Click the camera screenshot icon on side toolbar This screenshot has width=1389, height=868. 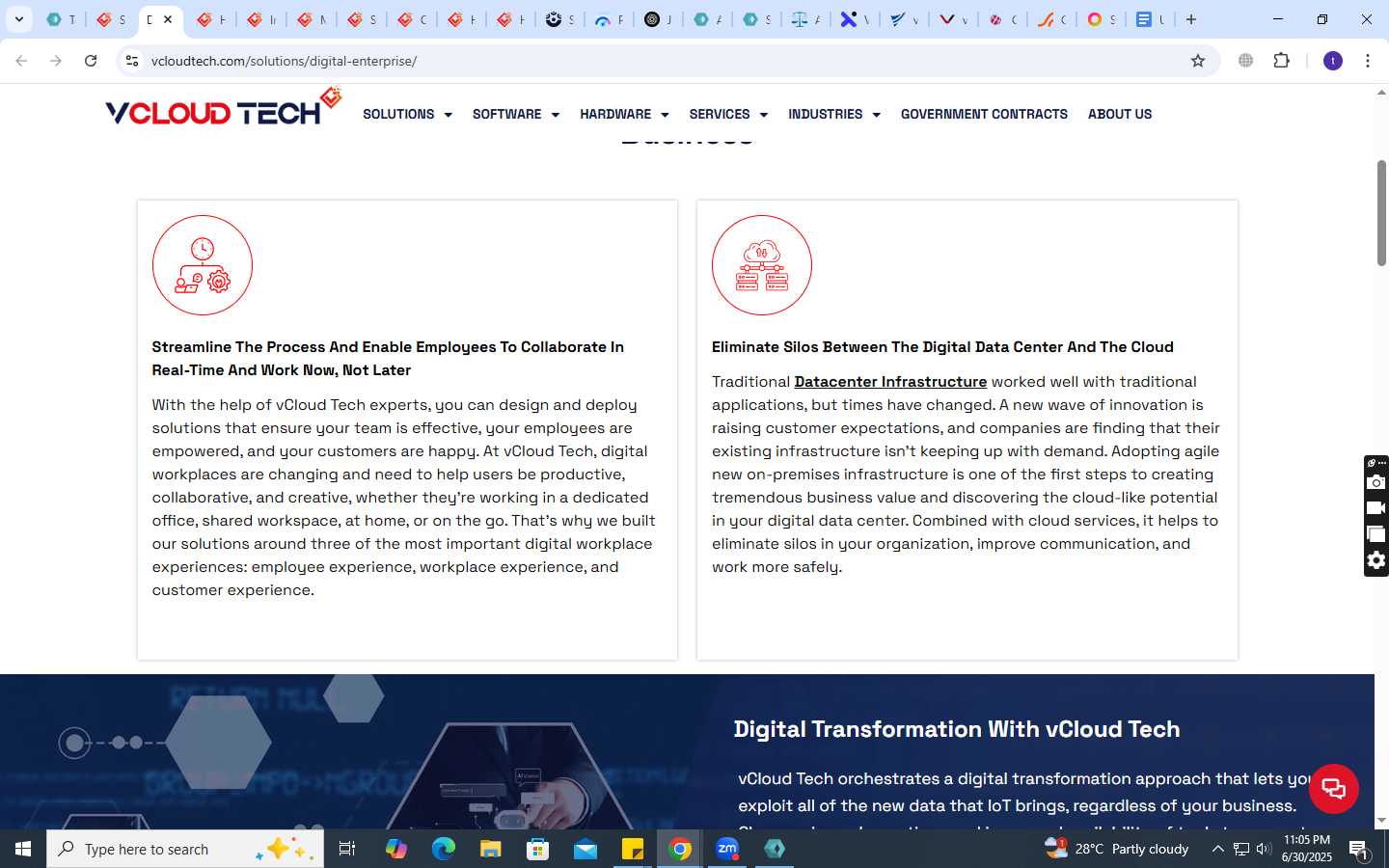click(1376, 482)
